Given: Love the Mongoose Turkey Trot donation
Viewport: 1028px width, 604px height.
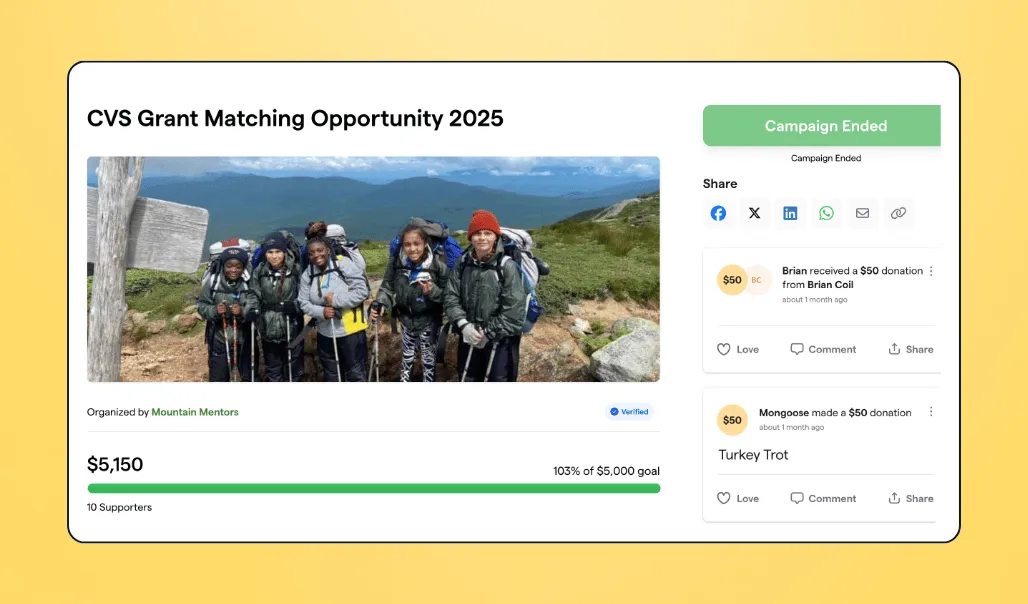Looking at the screenshot, I should [x=738, y=498].
